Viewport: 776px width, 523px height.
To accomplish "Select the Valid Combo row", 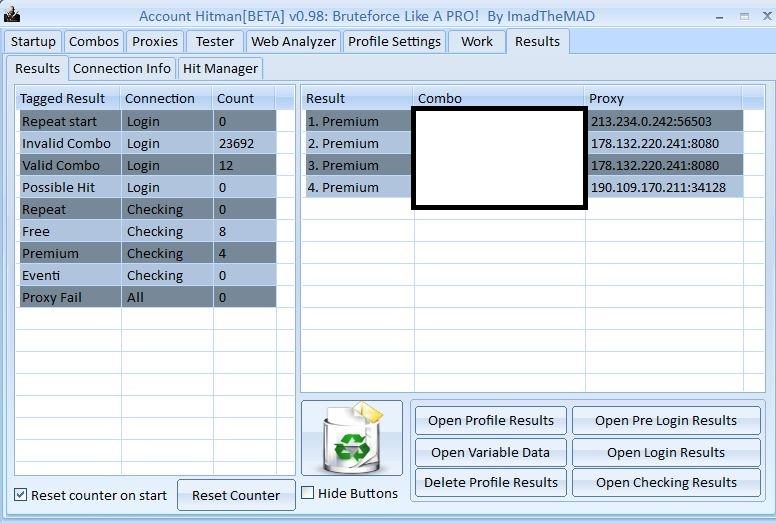I will pos(61,165).
